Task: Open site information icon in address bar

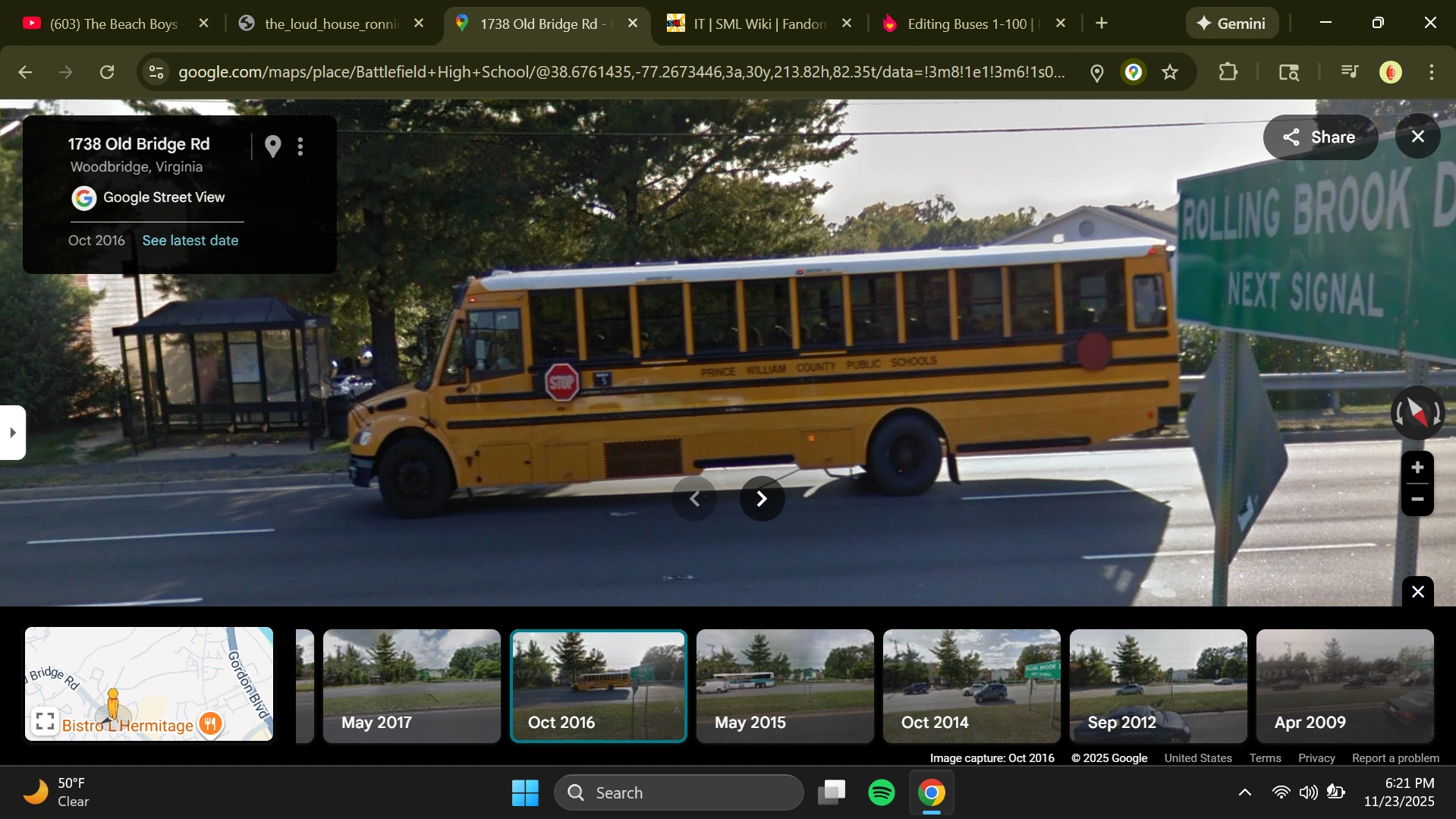Action: pyautogui.click(x=156, y=72)
